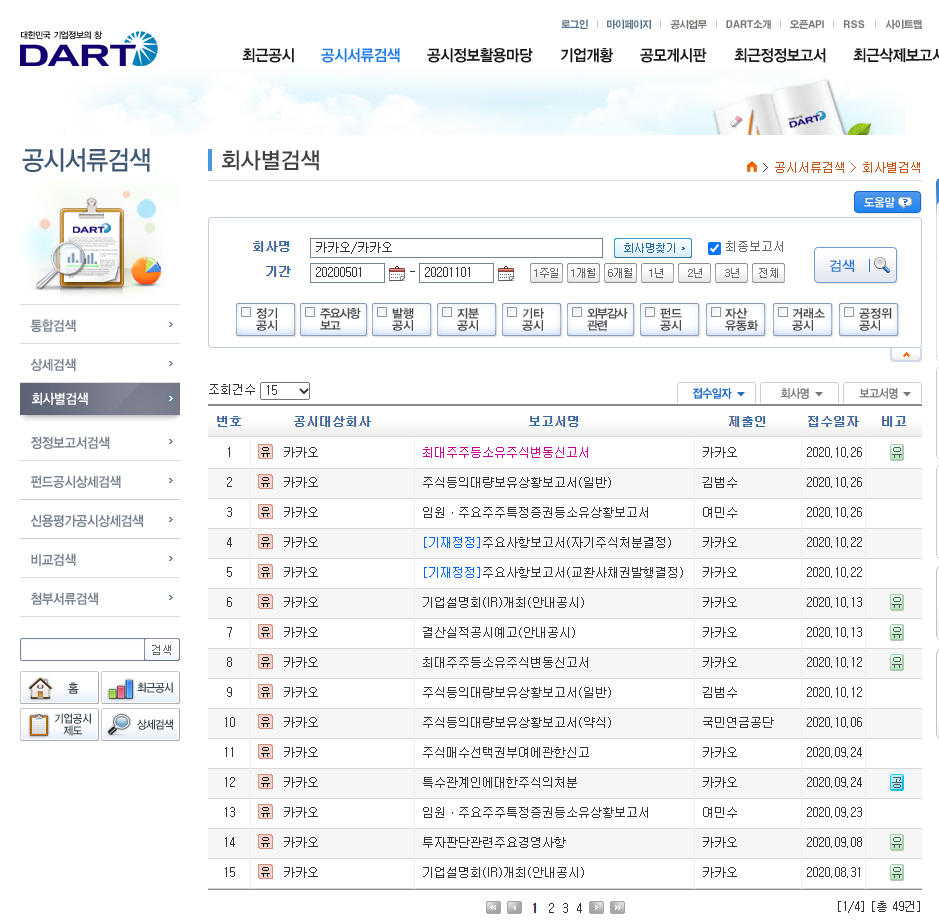Set the period to 6개월
This screenshot has width=939, height=921.
point(620,273)
